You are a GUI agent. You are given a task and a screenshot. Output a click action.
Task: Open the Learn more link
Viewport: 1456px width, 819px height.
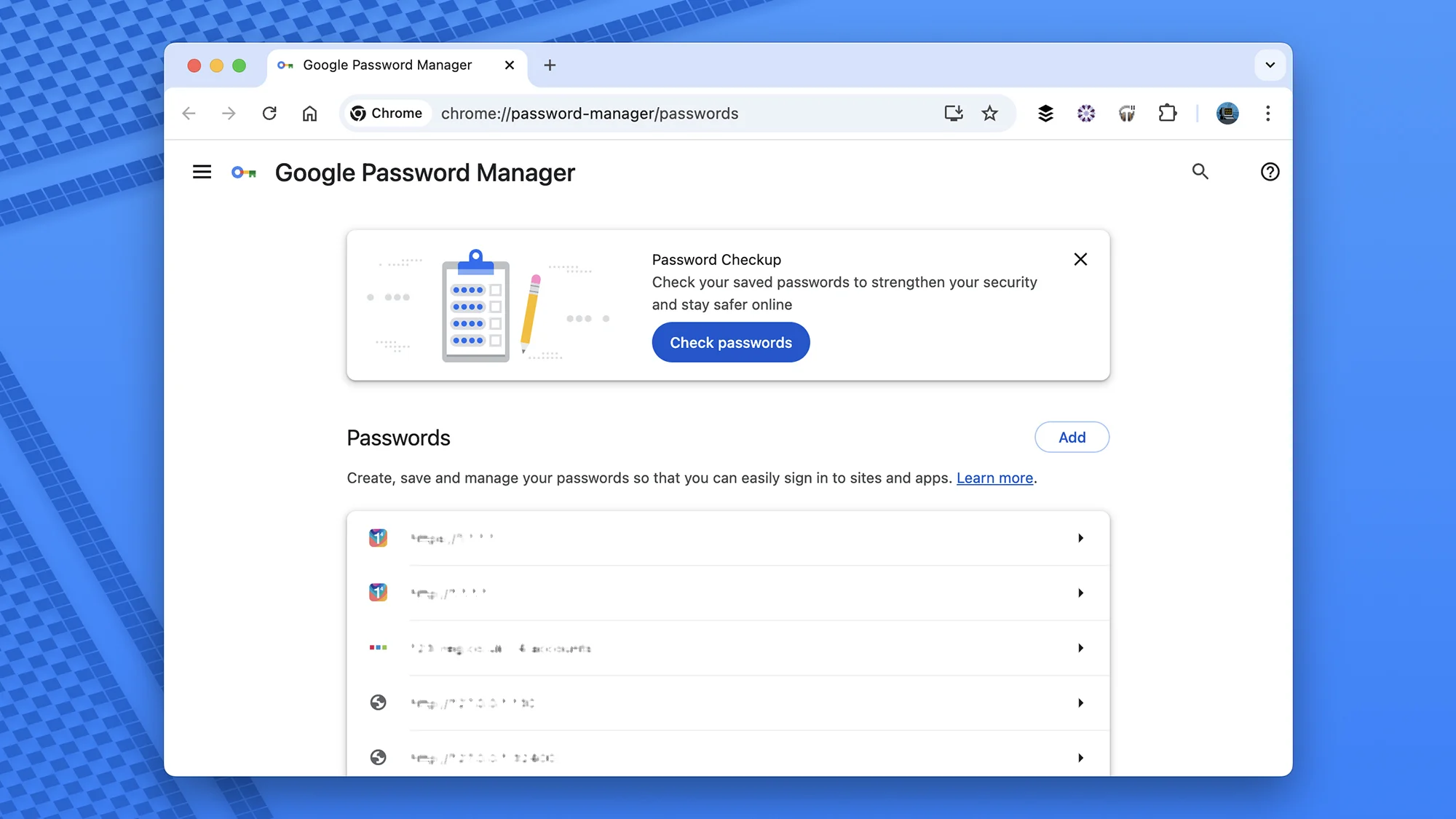coord(994,478)
